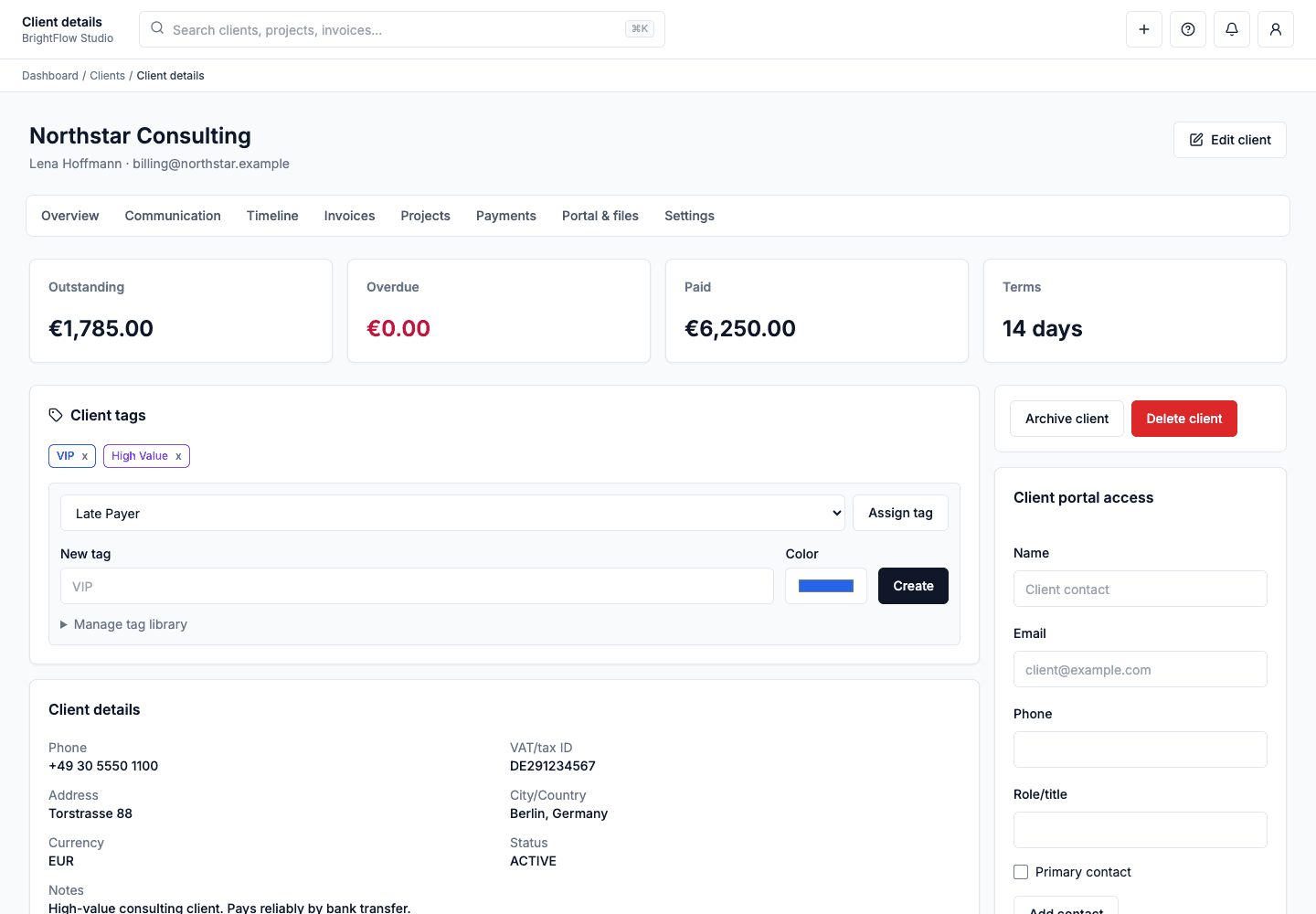This screenshot has height=914, width=1316.
Task: Focus the portal contact Name field
Action: 1141,589
